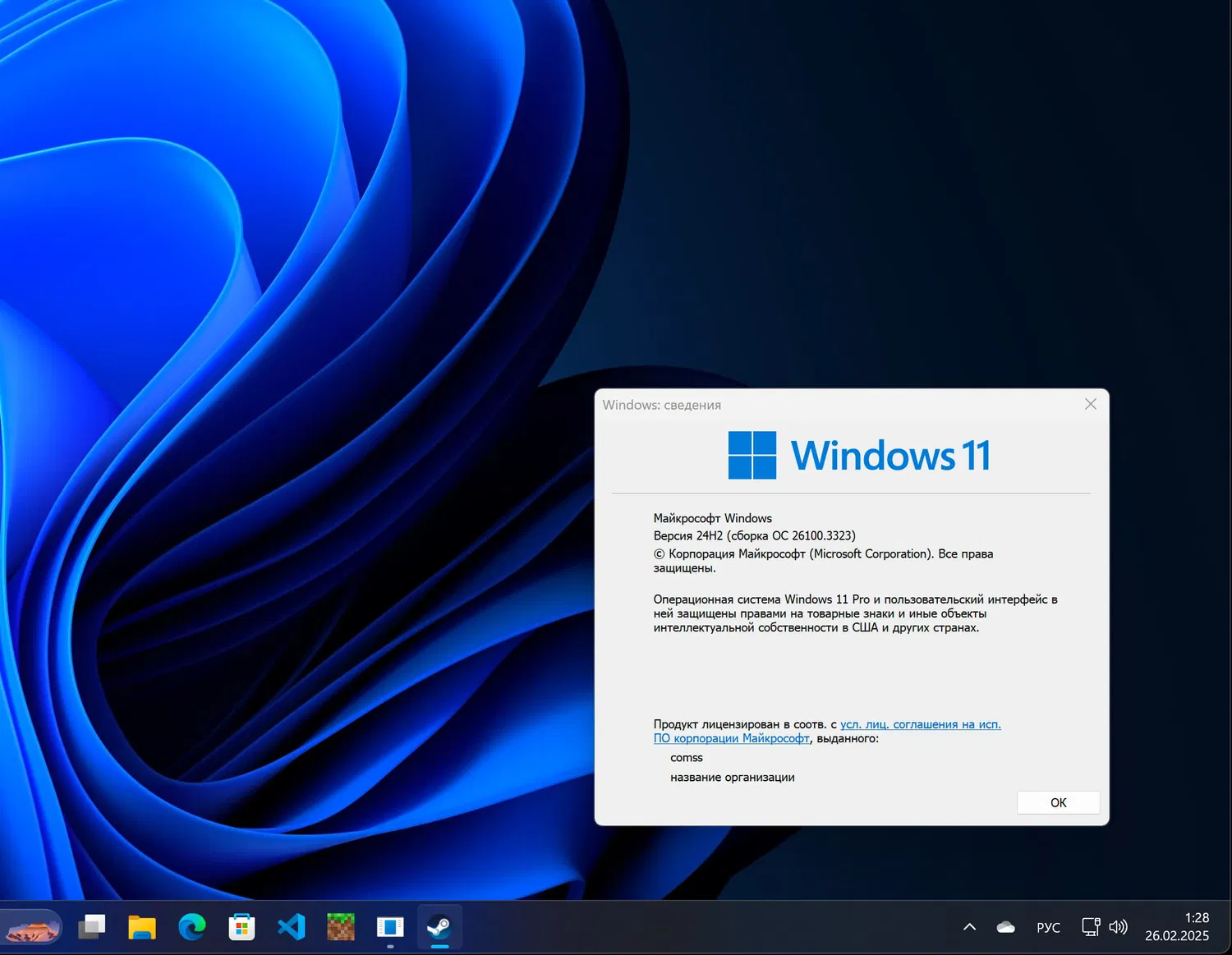
Task: Launch Visual Studio Code from the taskbar
Action: pos(291,927)
